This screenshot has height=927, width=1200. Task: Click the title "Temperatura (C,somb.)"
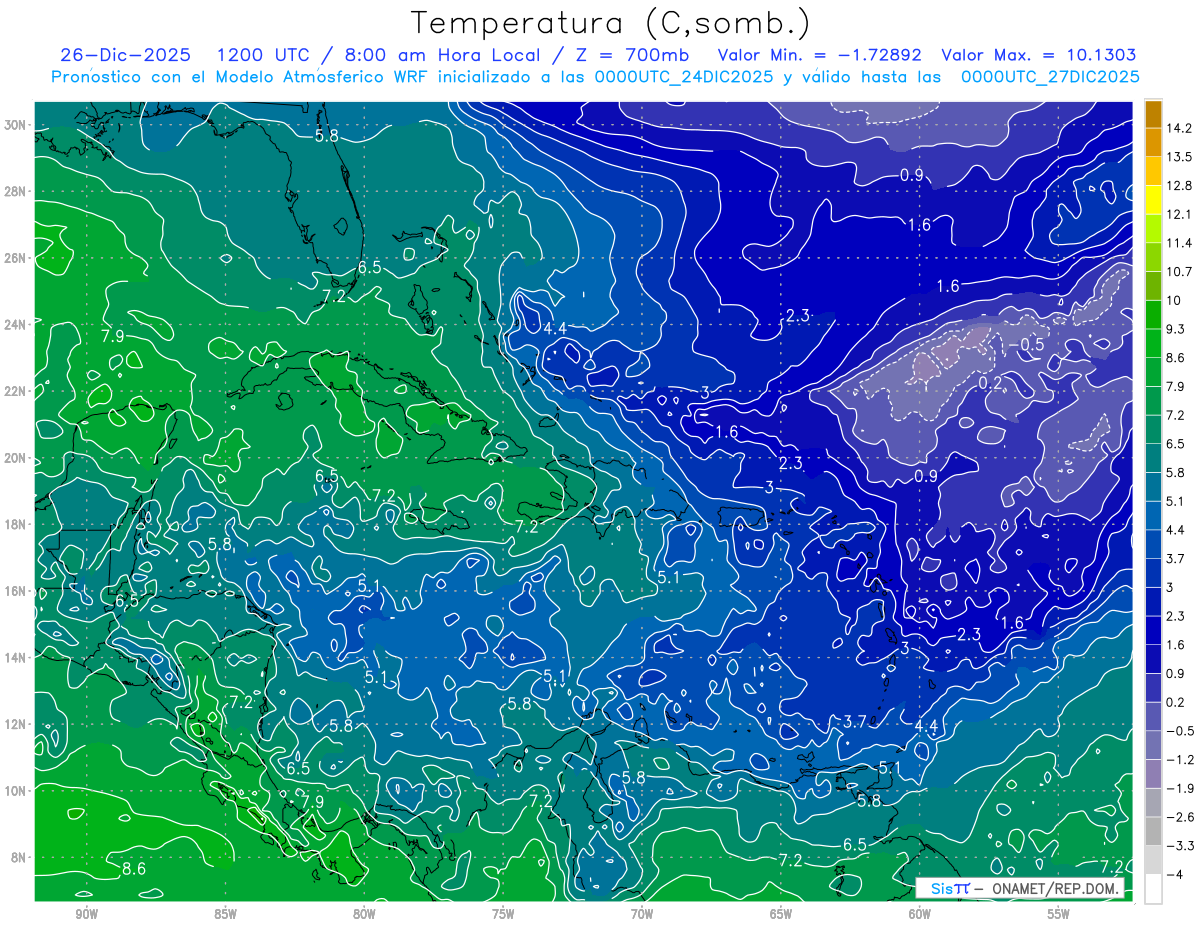pos(611,23)
